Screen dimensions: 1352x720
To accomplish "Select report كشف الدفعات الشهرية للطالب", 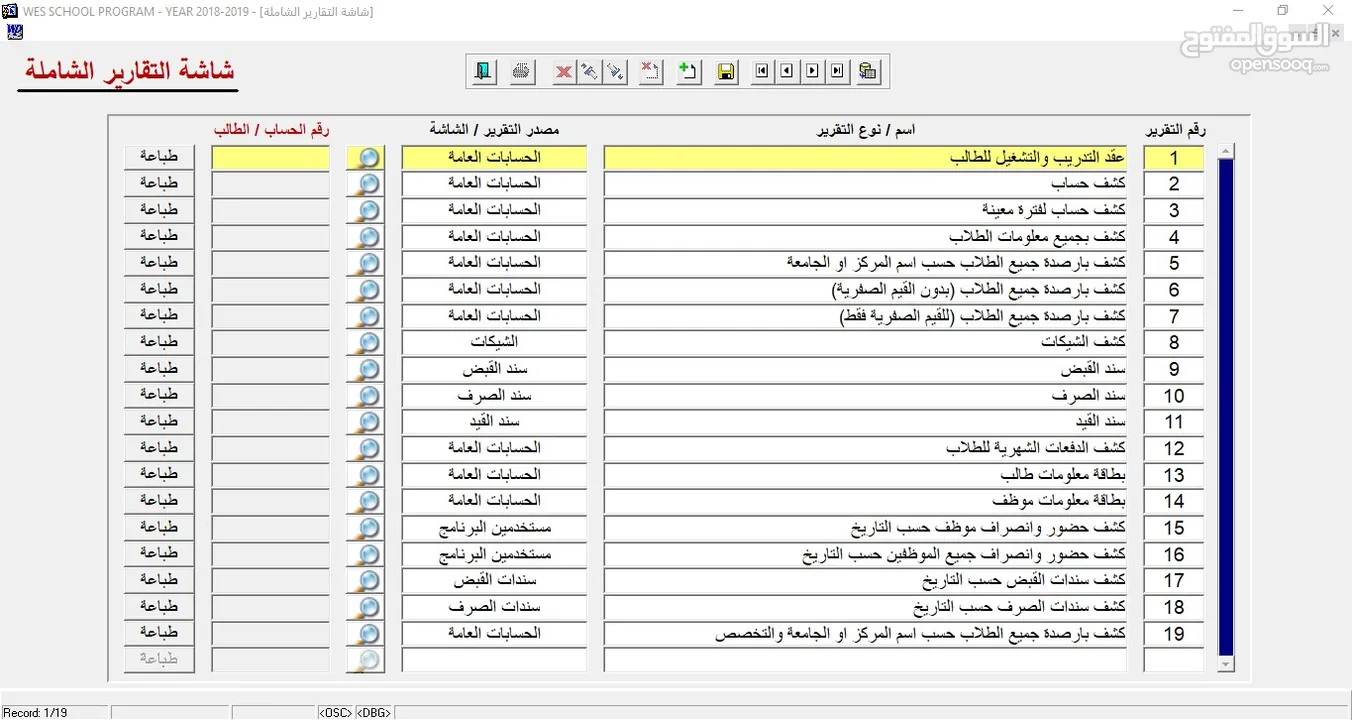I will [x=866, y=448].
